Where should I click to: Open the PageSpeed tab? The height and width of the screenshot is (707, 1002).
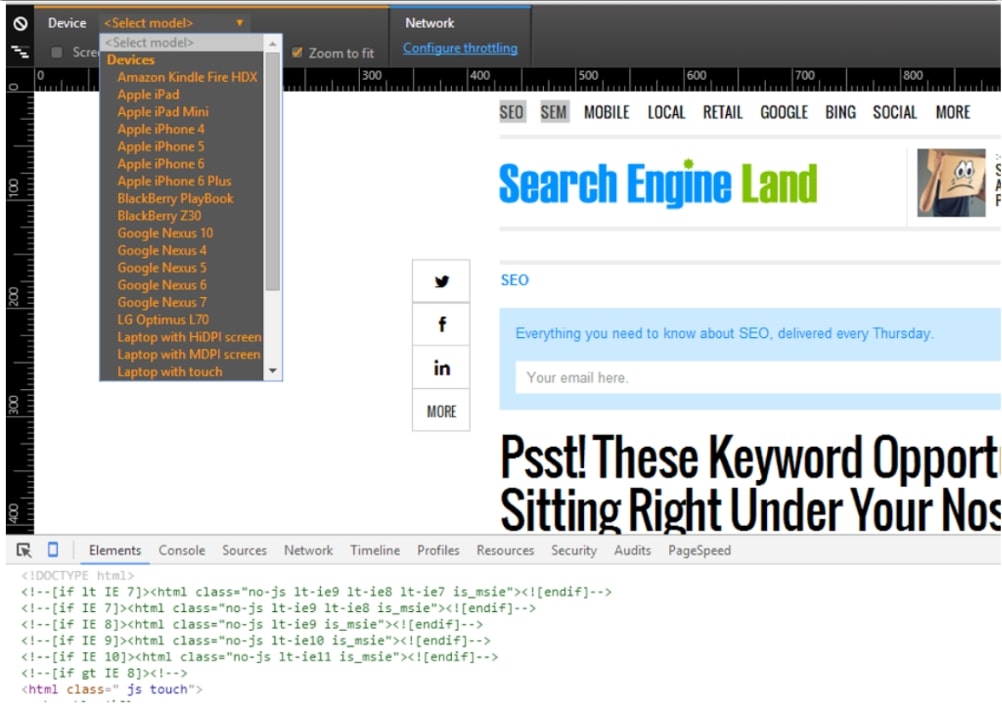click(x=699, y=550)
